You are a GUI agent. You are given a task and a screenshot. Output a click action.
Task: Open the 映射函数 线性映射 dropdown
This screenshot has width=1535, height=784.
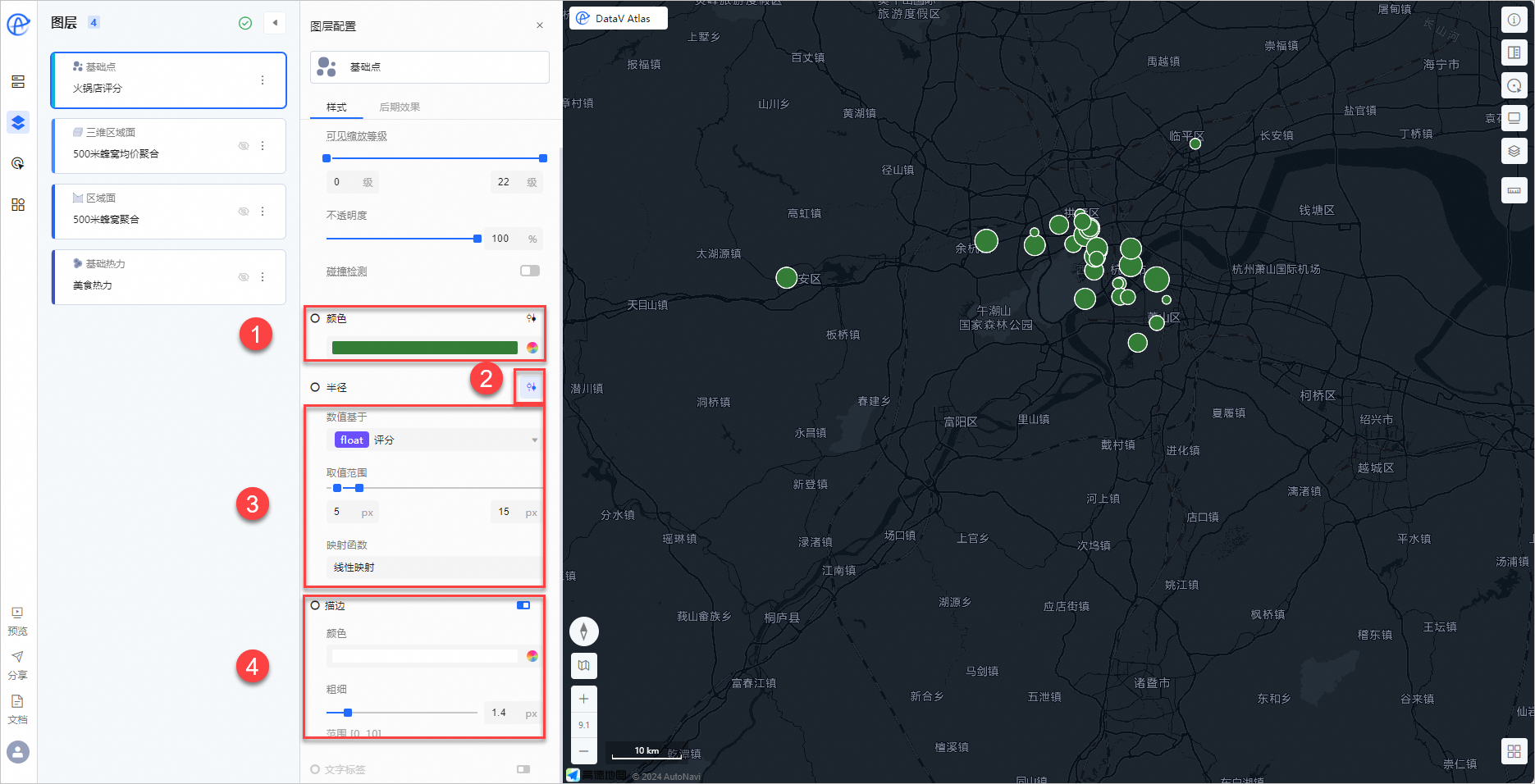pyautogui.click(x=435, y=567)
